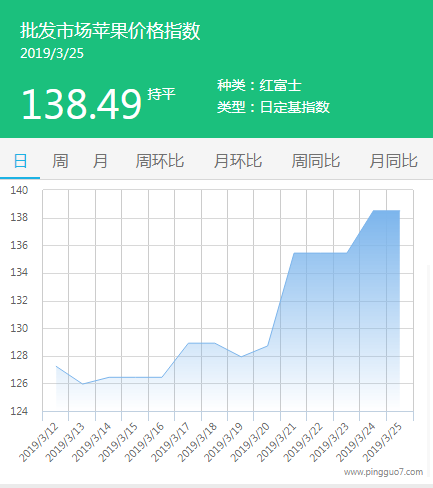Image resolution: width=433 pixels, height=488 pixels.
Task: Click the y-axis label 130
Action: (x=19, y=328)
